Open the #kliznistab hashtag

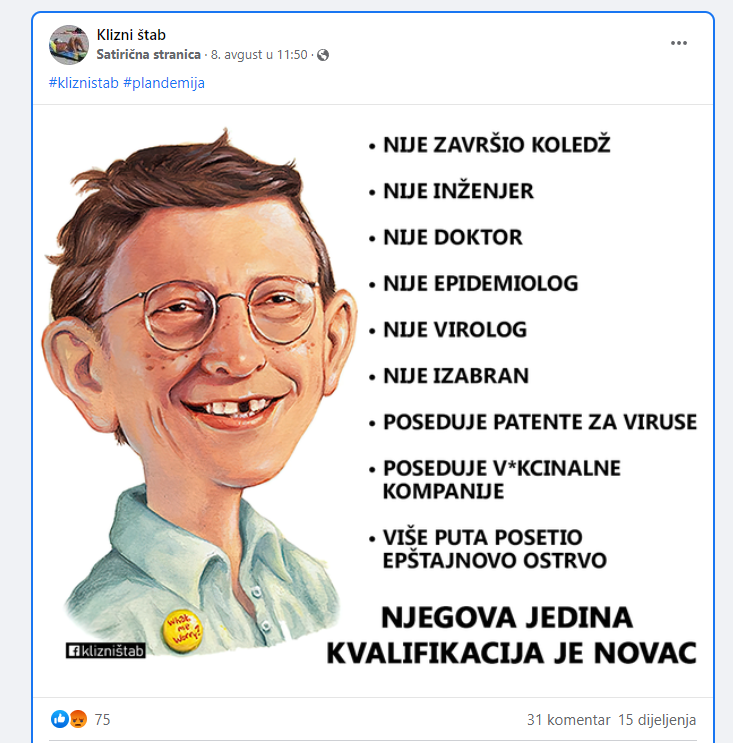[83, 83]
